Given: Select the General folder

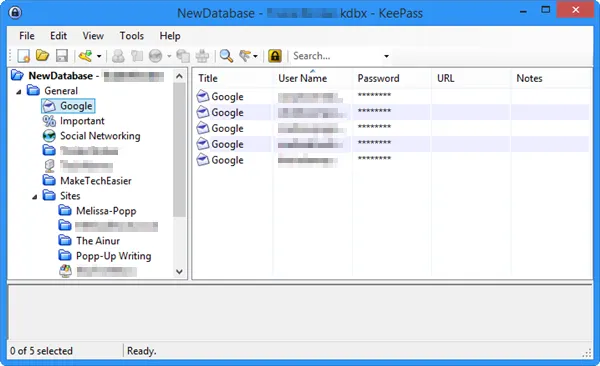Looking at the screenshot, I should click(61, 91).
